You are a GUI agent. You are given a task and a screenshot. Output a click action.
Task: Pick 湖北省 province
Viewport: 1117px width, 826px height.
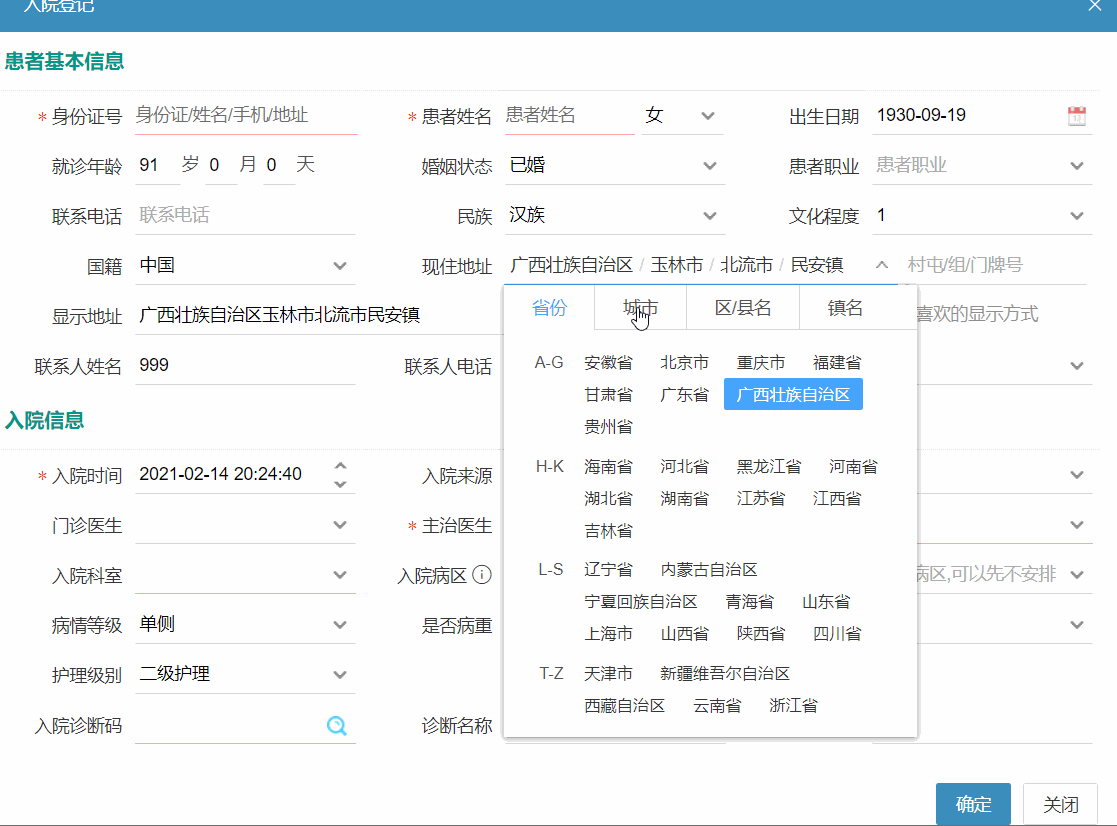(x=608, y=498)
